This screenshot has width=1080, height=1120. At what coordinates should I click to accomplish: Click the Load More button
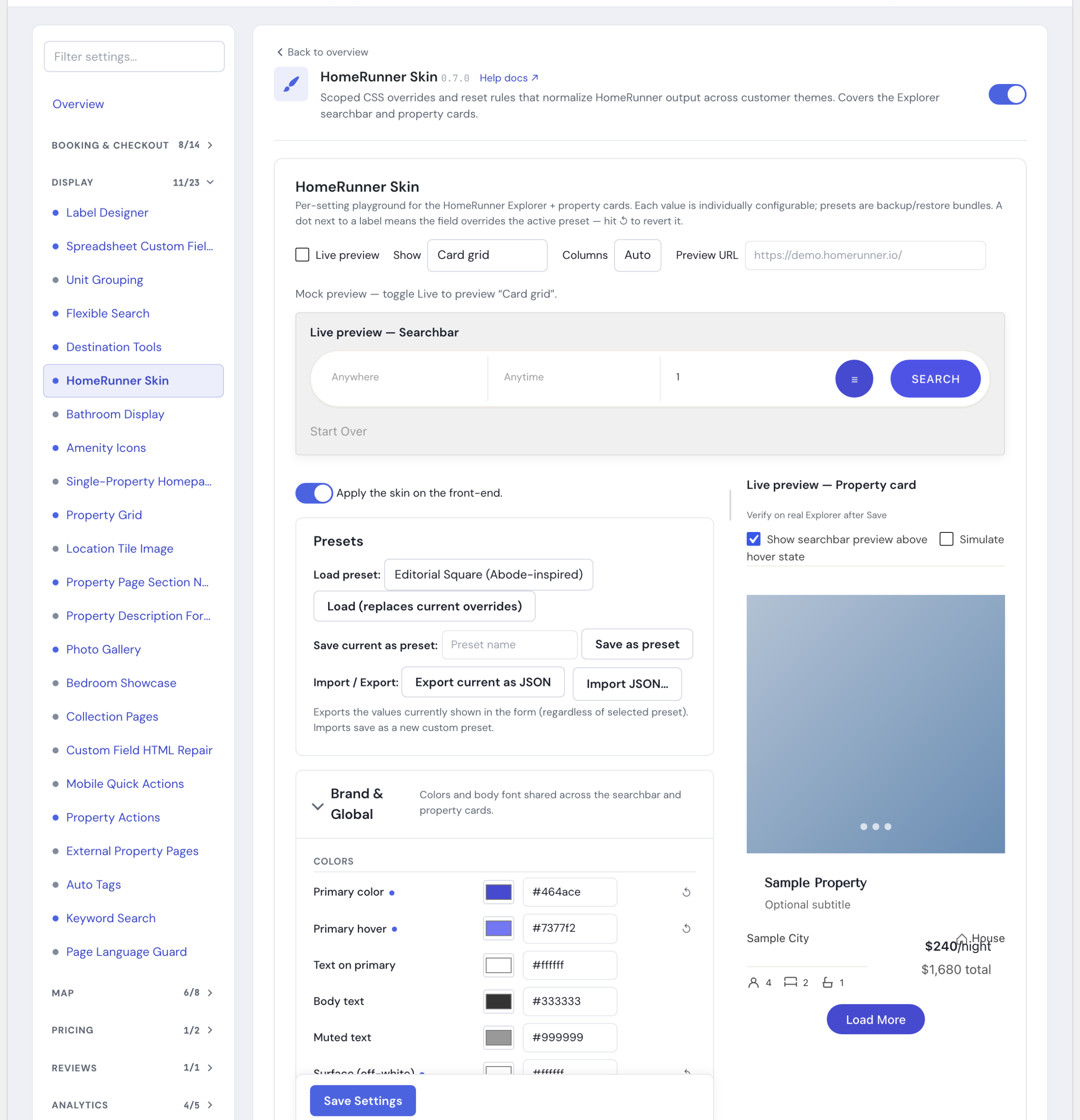[875, 1019]
